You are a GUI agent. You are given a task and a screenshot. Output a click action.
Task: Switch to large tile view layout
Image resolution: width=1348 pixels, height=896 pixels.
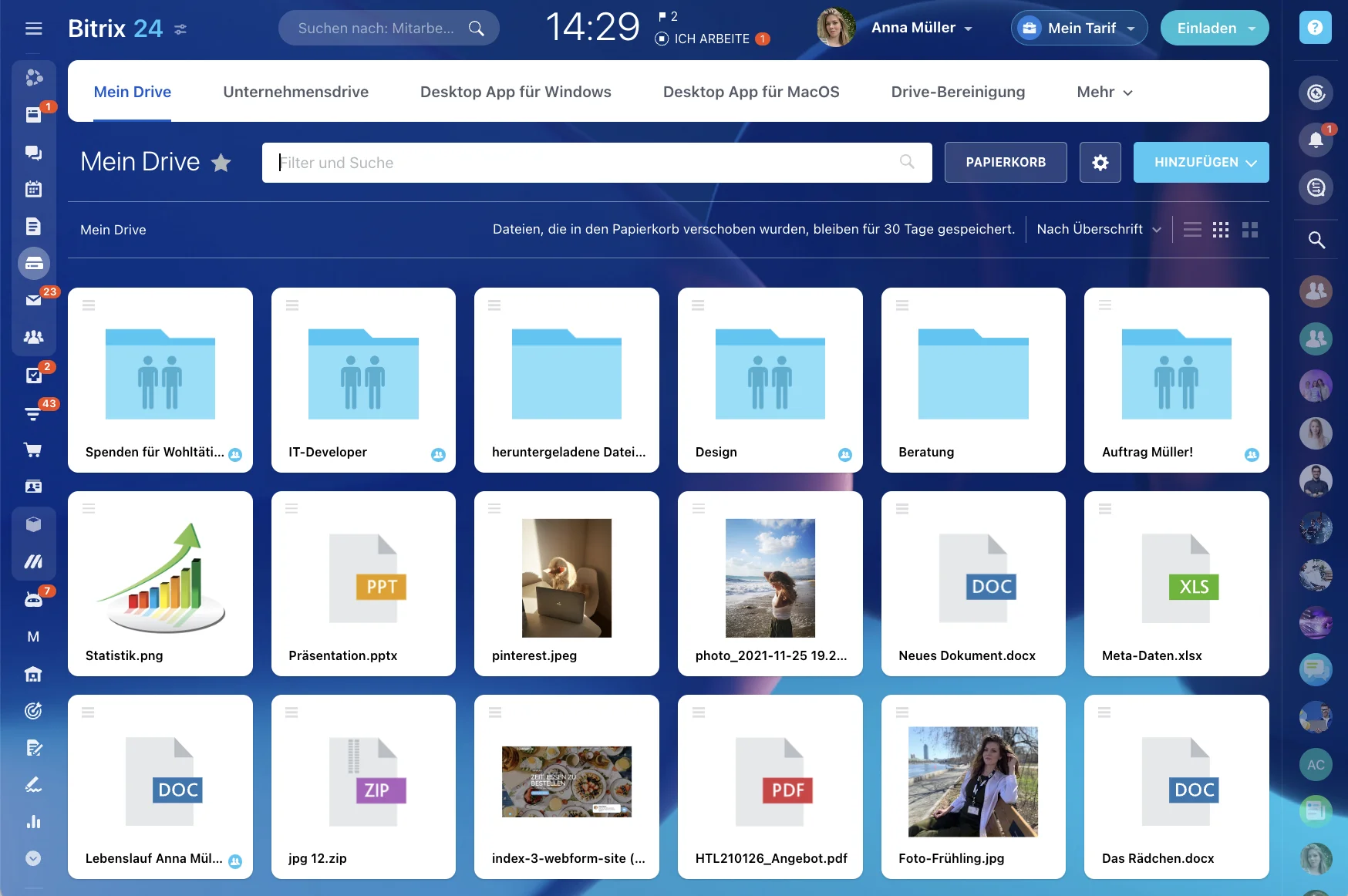tap(1251, 229)
